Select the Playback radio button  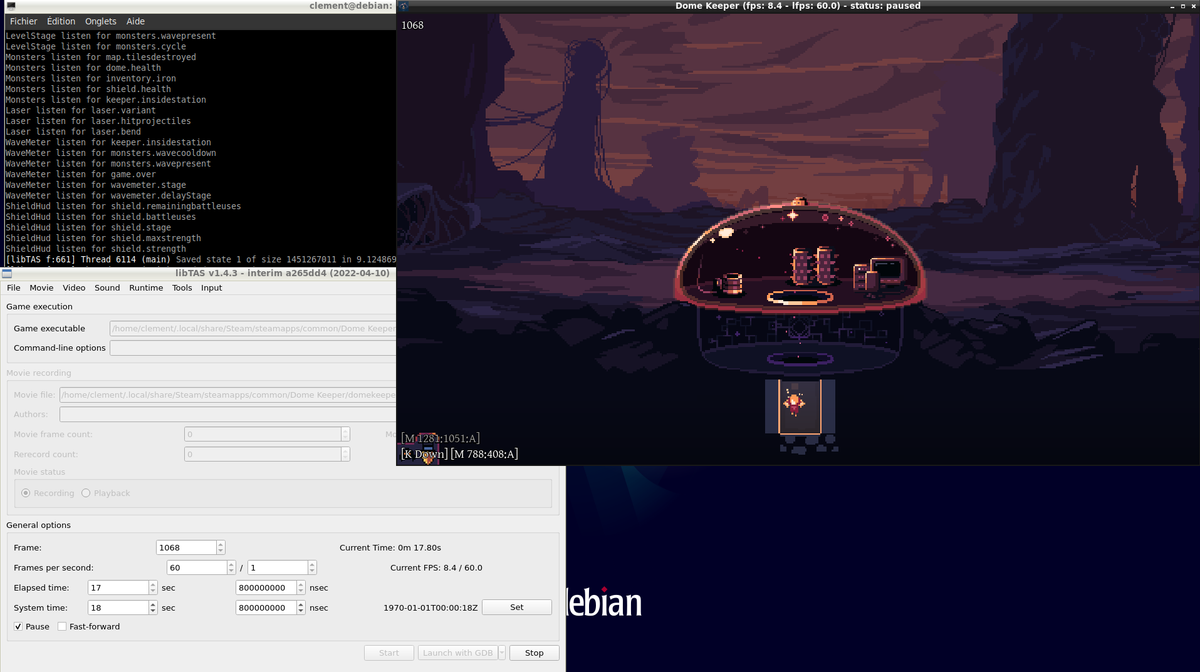pos(86,493)
